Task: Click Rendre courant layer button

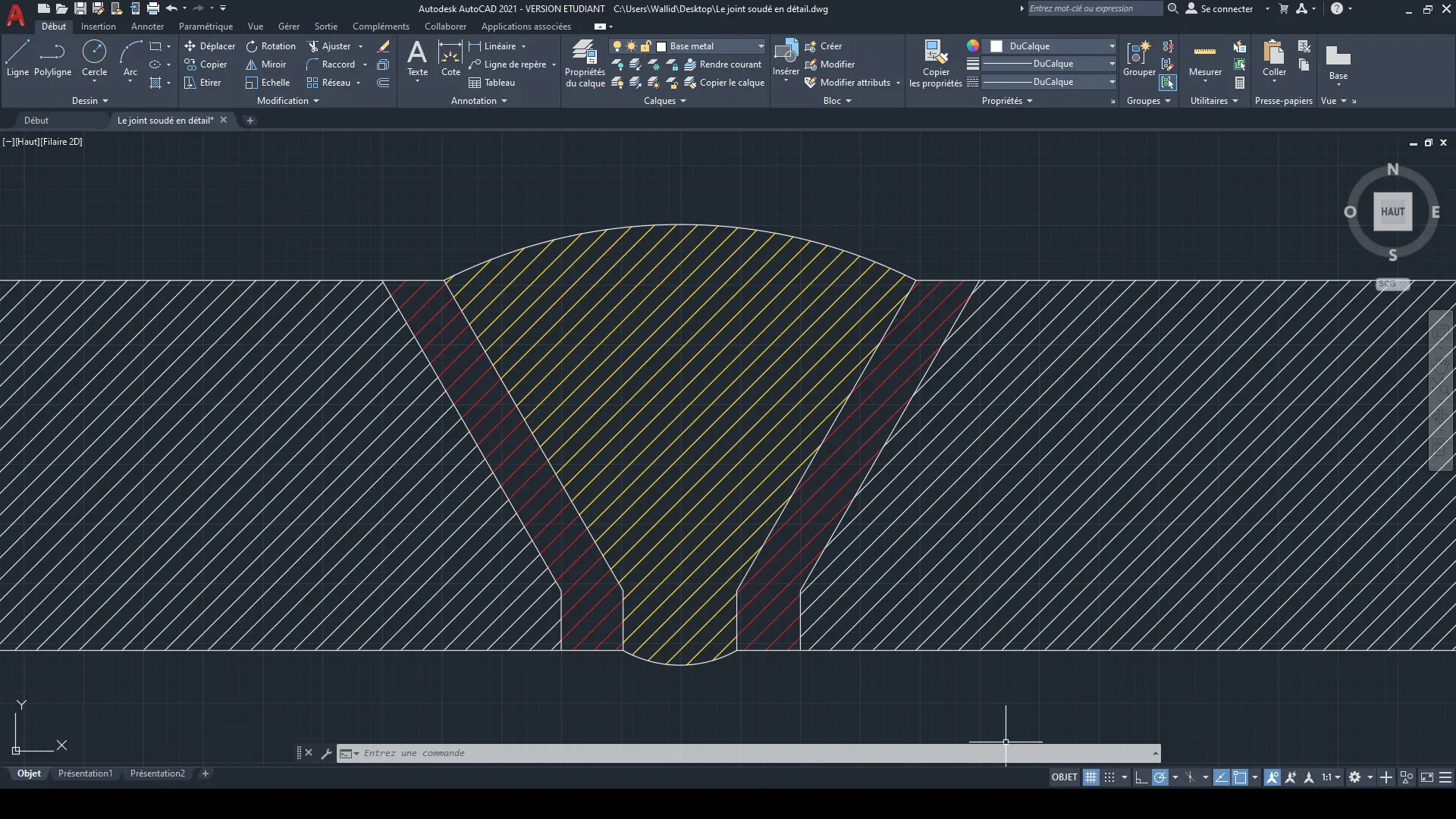Action: (723, 64)
